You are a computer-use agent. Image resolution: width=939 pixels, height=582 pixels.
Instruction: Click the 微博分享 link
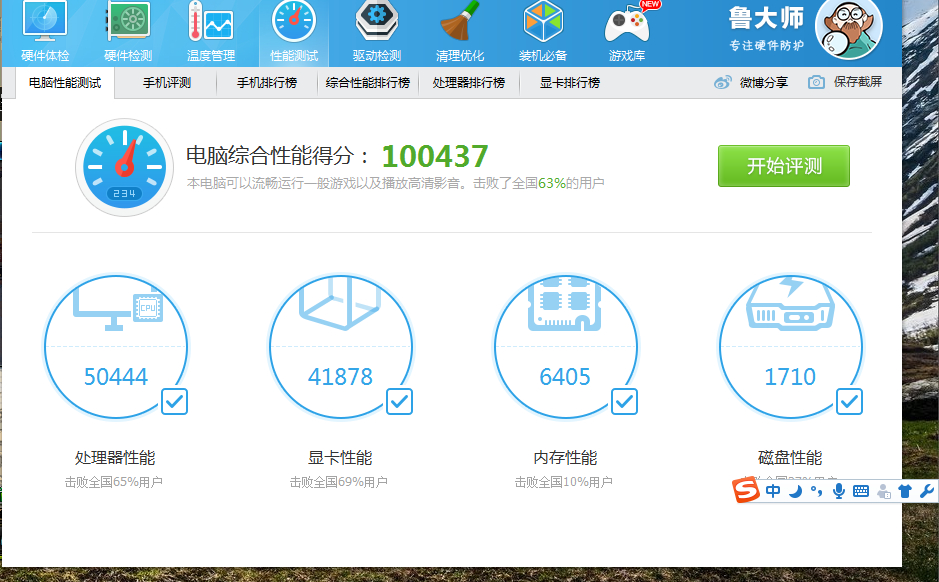(764, 83)
